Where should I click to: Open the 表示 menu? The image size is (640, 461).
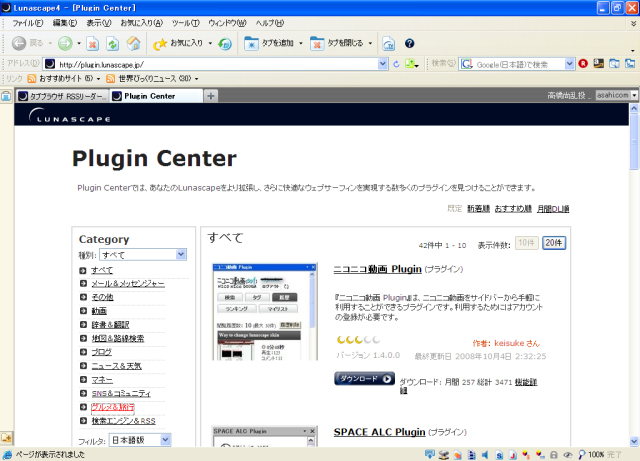point(98,23)
